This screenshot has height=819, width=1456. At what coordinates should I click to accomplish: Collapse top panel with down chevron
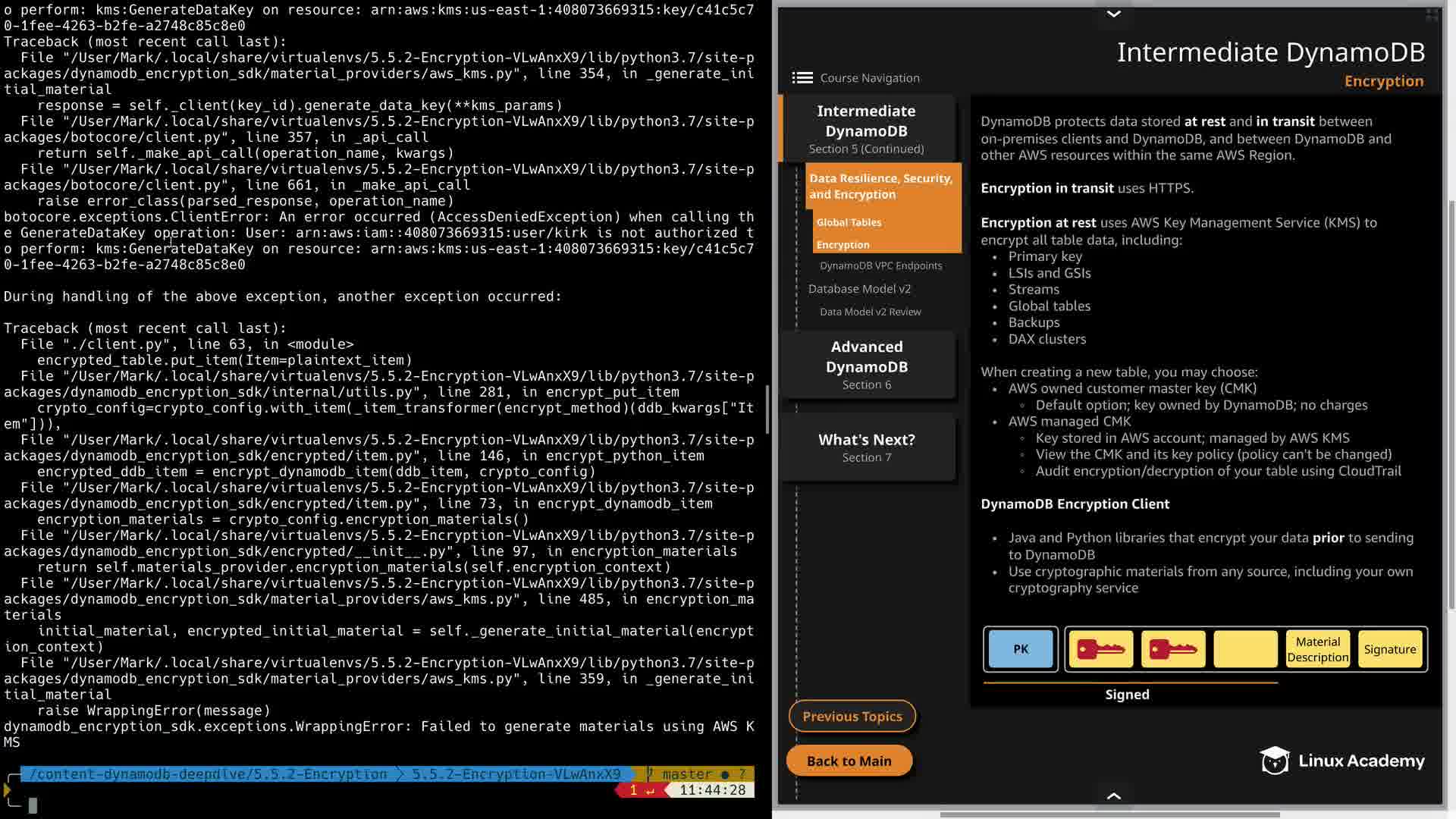1113,14
